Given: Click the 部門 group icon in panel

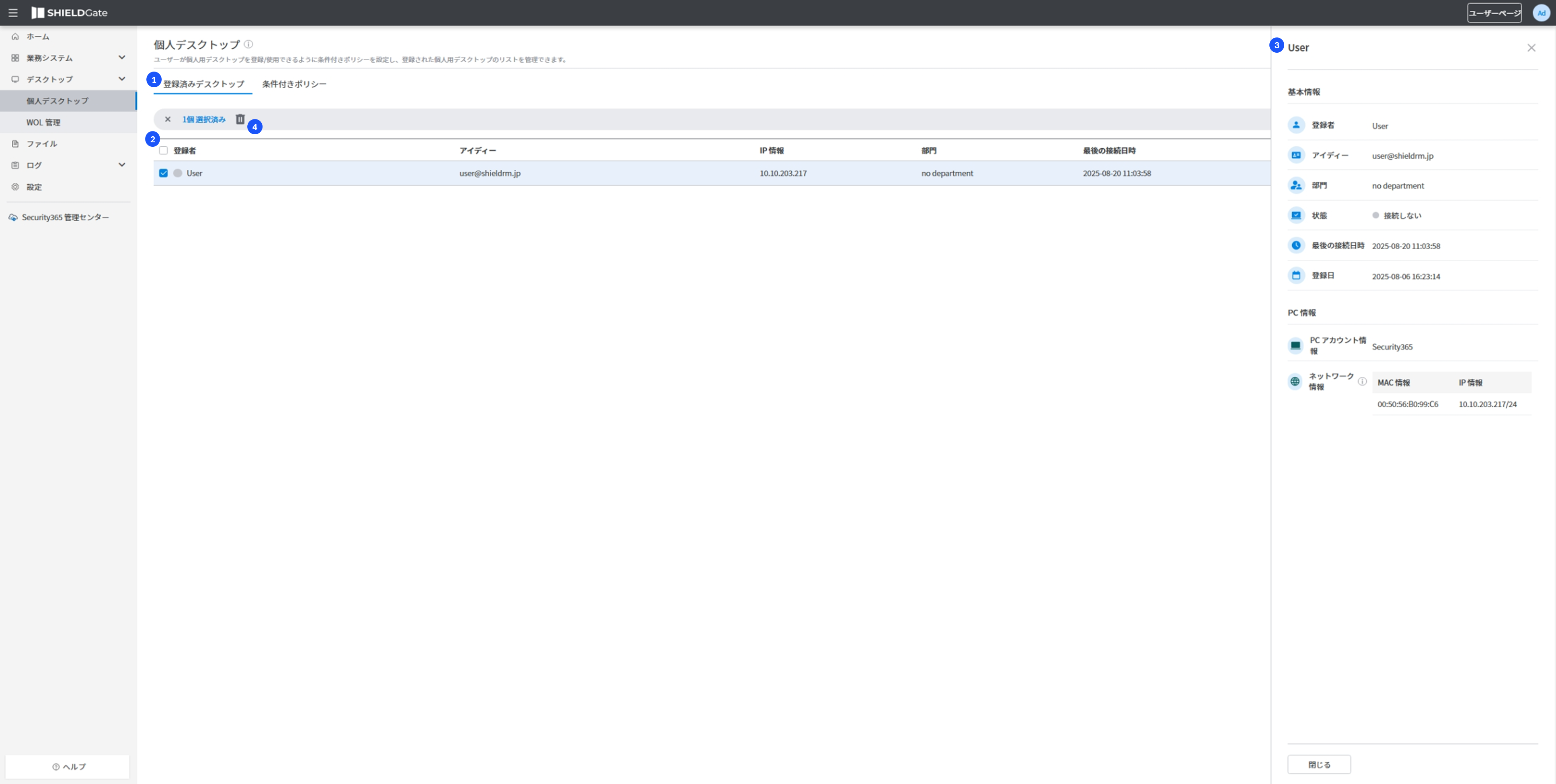Looking at the screenshot, I should (x=1295, y=185).
